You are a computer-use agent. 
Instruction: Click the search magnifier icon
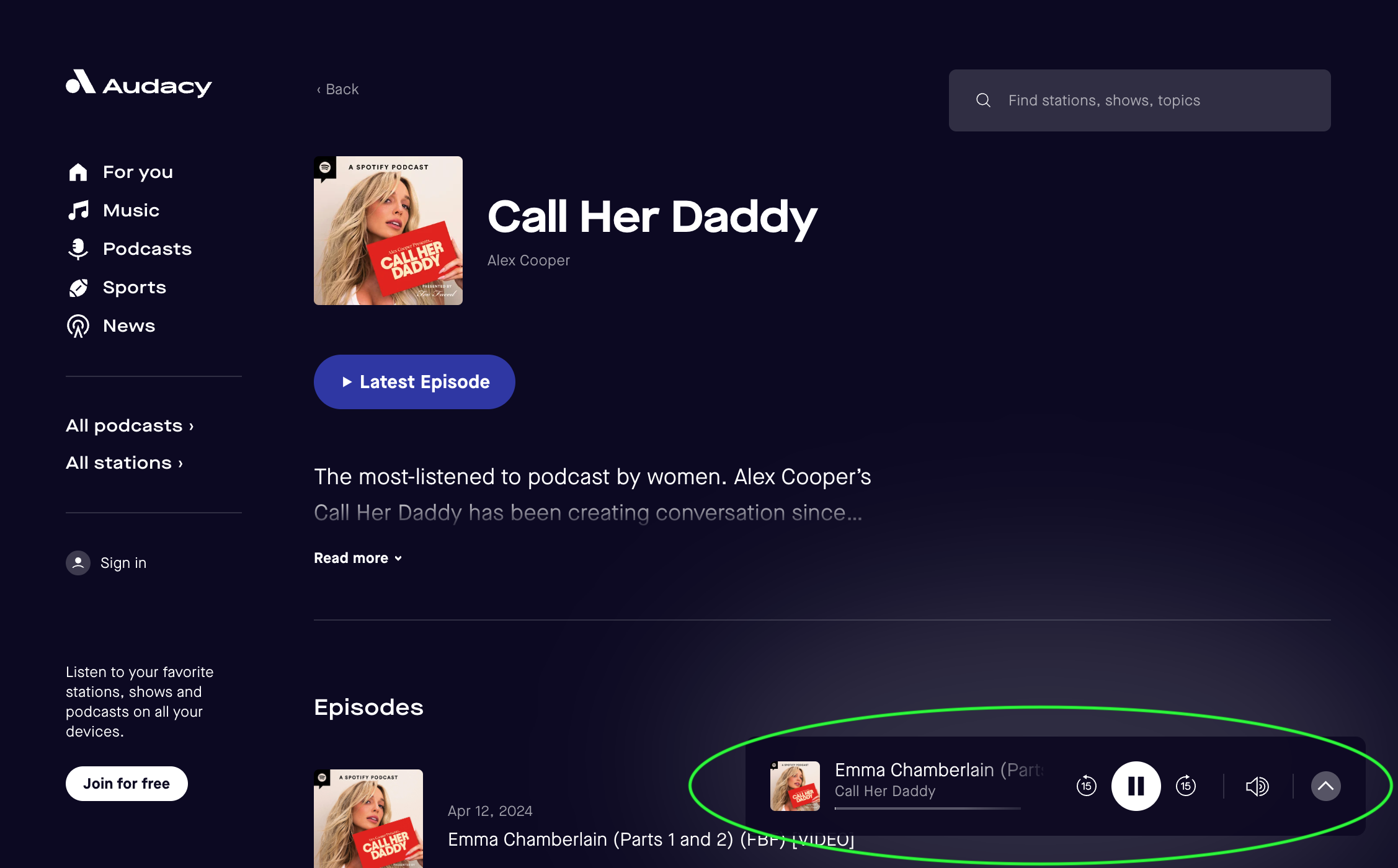tap(984, 100)
